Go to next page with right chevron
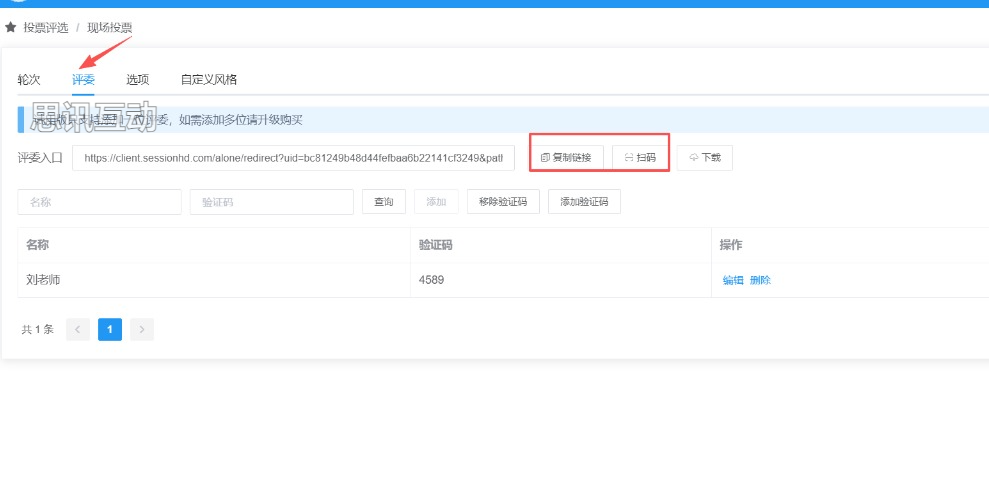Image resolution: width=989 pixels, height=487 pixels. coord(142,329)
